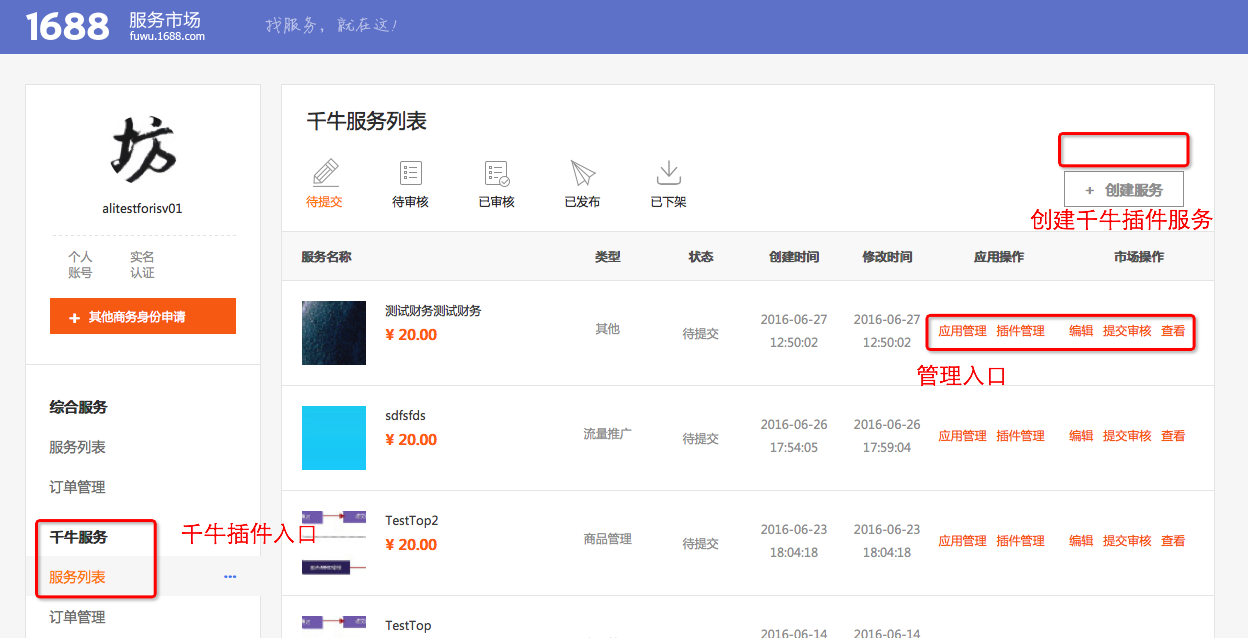Click the 待提交 pencil icon
Image resolution: width=1248 pixels, height=638 pixels.
tap(325, 172)
